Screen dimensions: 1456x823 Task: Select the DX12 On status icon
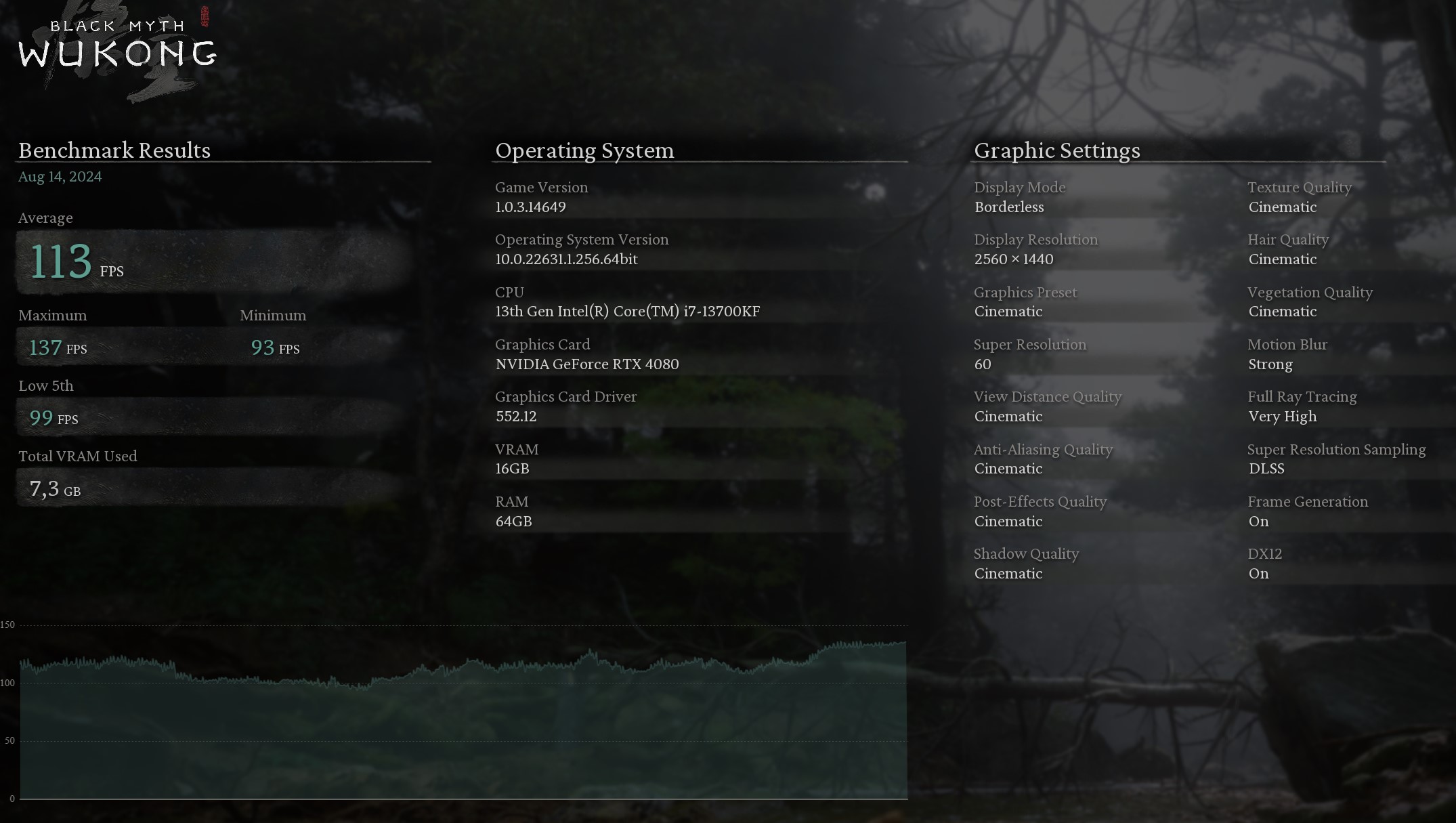(x=1258, y=573)
